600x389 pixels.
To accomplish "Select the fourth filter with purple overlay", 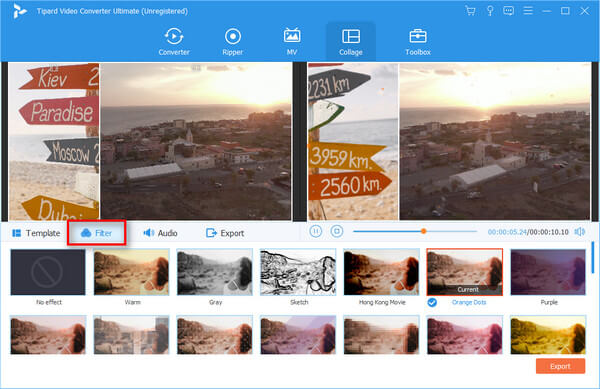I will coord(298,335).
